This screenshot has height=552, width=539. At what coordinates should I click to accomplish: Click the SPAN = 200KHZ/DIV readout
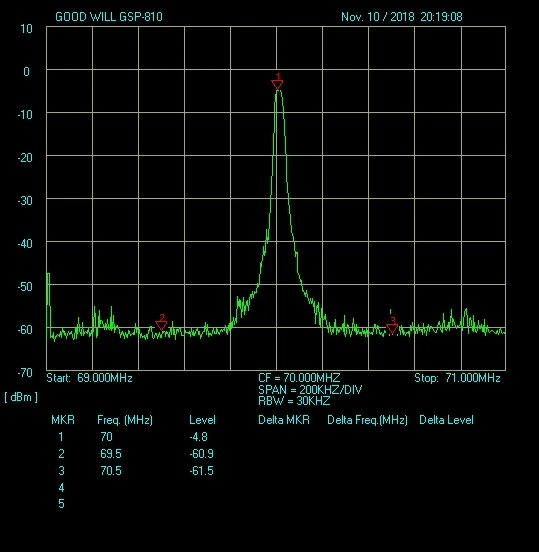tap(310, 390)
